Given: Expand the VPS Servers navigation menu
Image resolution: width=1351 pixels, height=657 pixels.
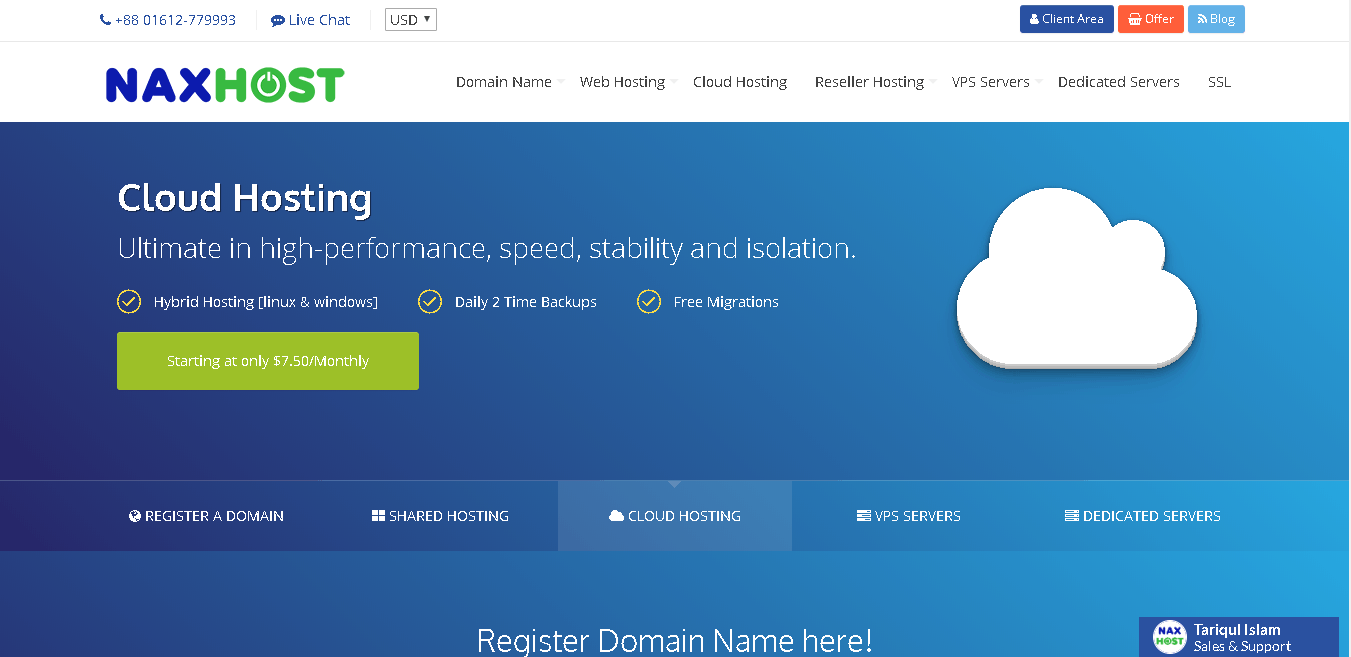Looking at the screenshot, I should (x=990, y=82).
